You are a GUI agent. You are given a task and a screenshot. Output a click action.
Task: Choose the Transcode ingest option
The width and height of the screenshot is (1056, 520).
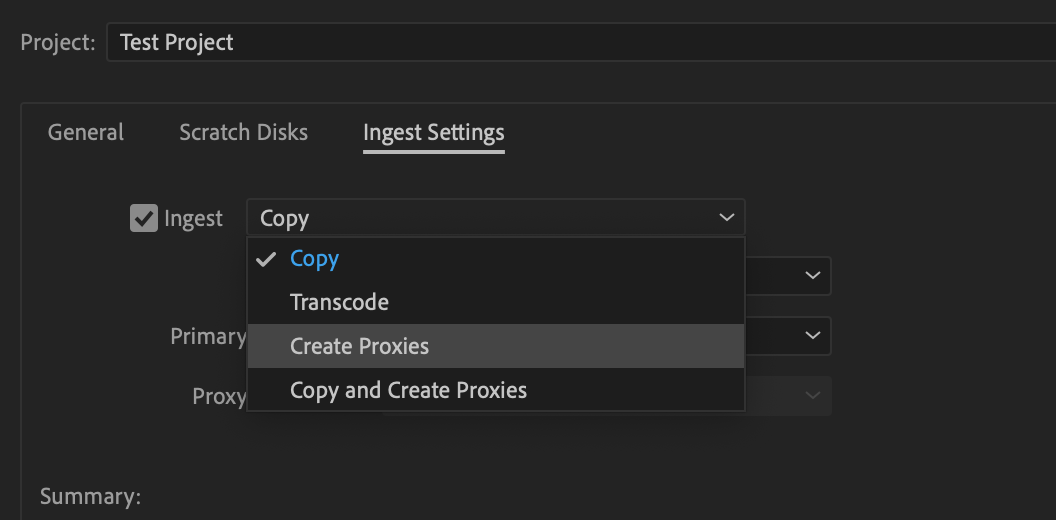496,302
